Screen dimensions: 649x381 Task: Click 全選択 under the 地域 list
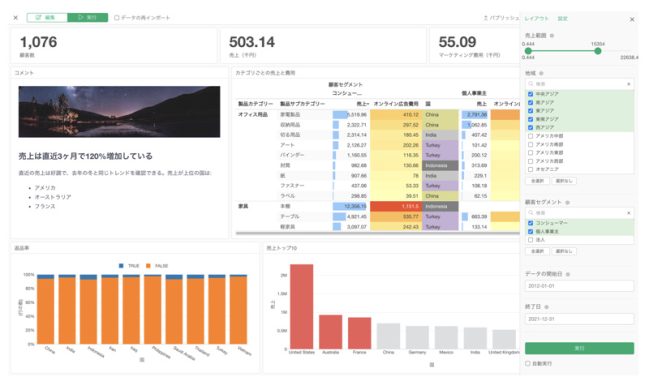(x=537, y=181)
